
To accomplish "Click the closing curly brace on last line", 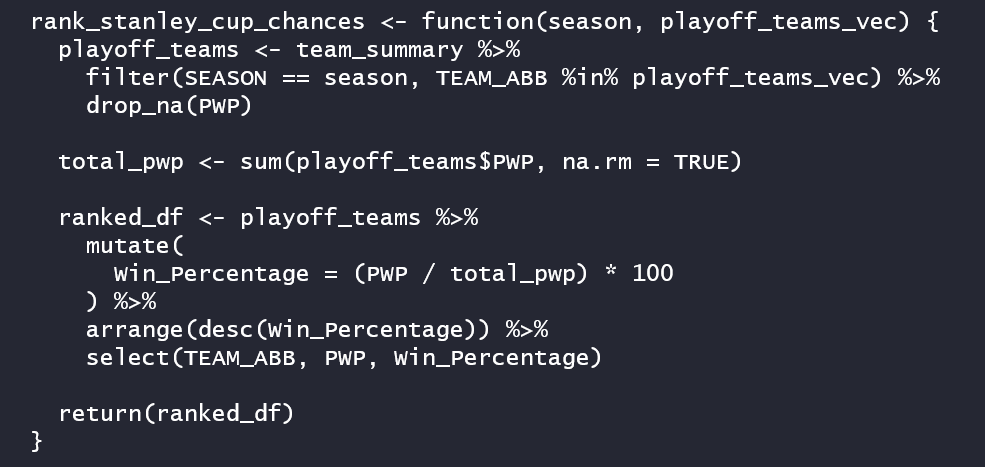I will 38,440.
